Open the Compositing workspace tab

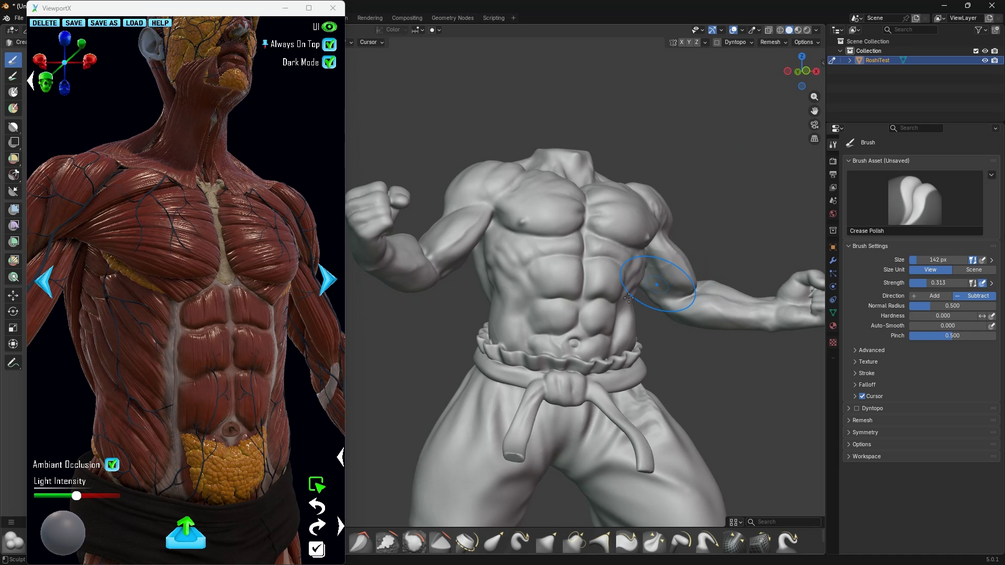[x=407, y=18]
